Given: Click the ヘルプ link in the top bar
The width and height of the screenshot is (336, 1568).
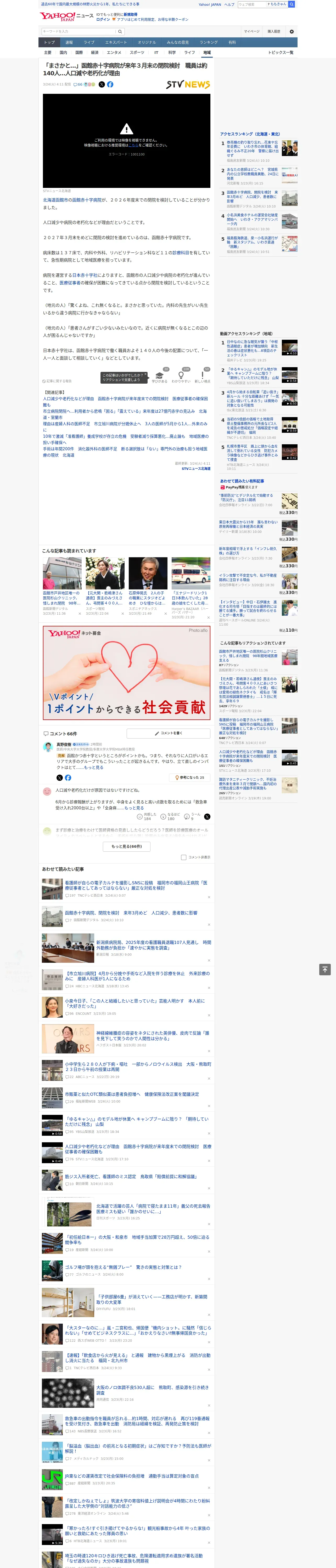Looking at the screenshot, I should (x=229, y=4).
